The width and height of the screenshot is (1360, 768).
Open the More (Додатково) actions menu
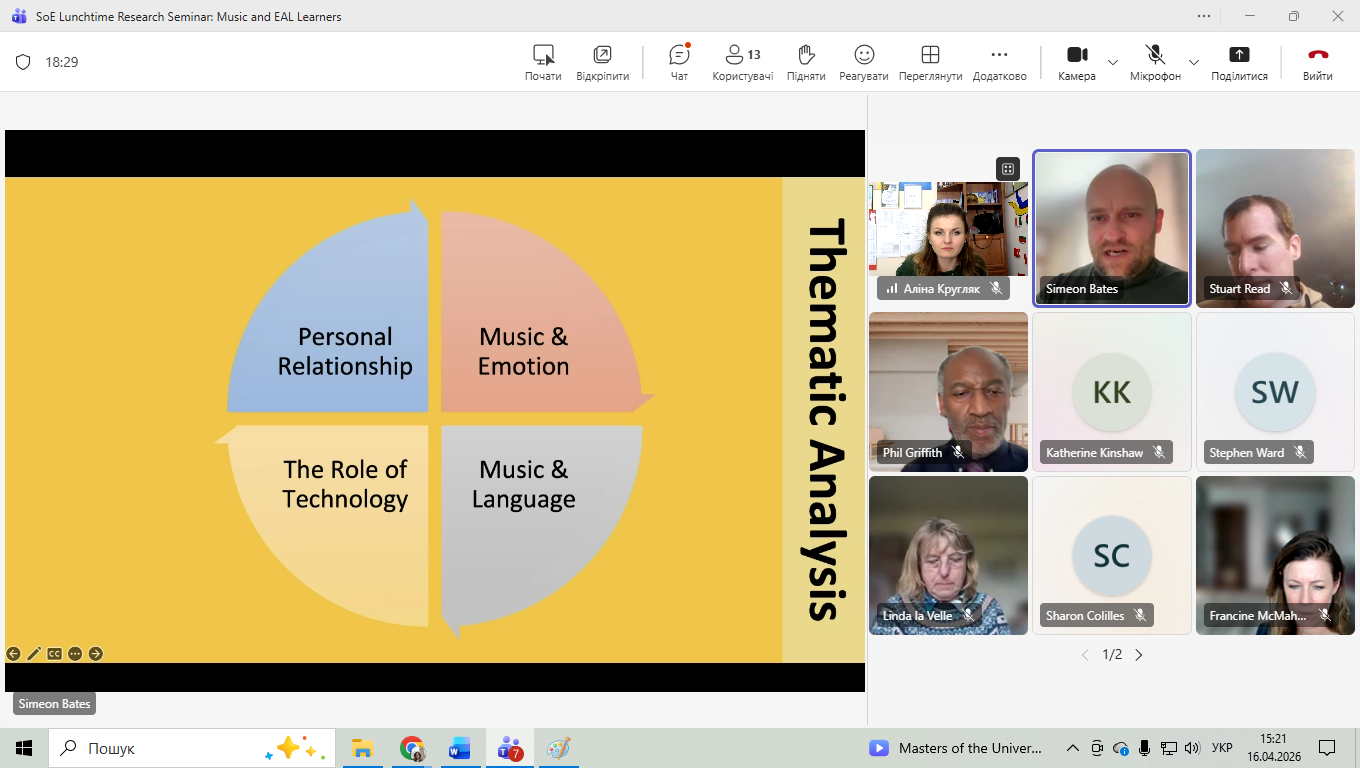tap(999, 62)
